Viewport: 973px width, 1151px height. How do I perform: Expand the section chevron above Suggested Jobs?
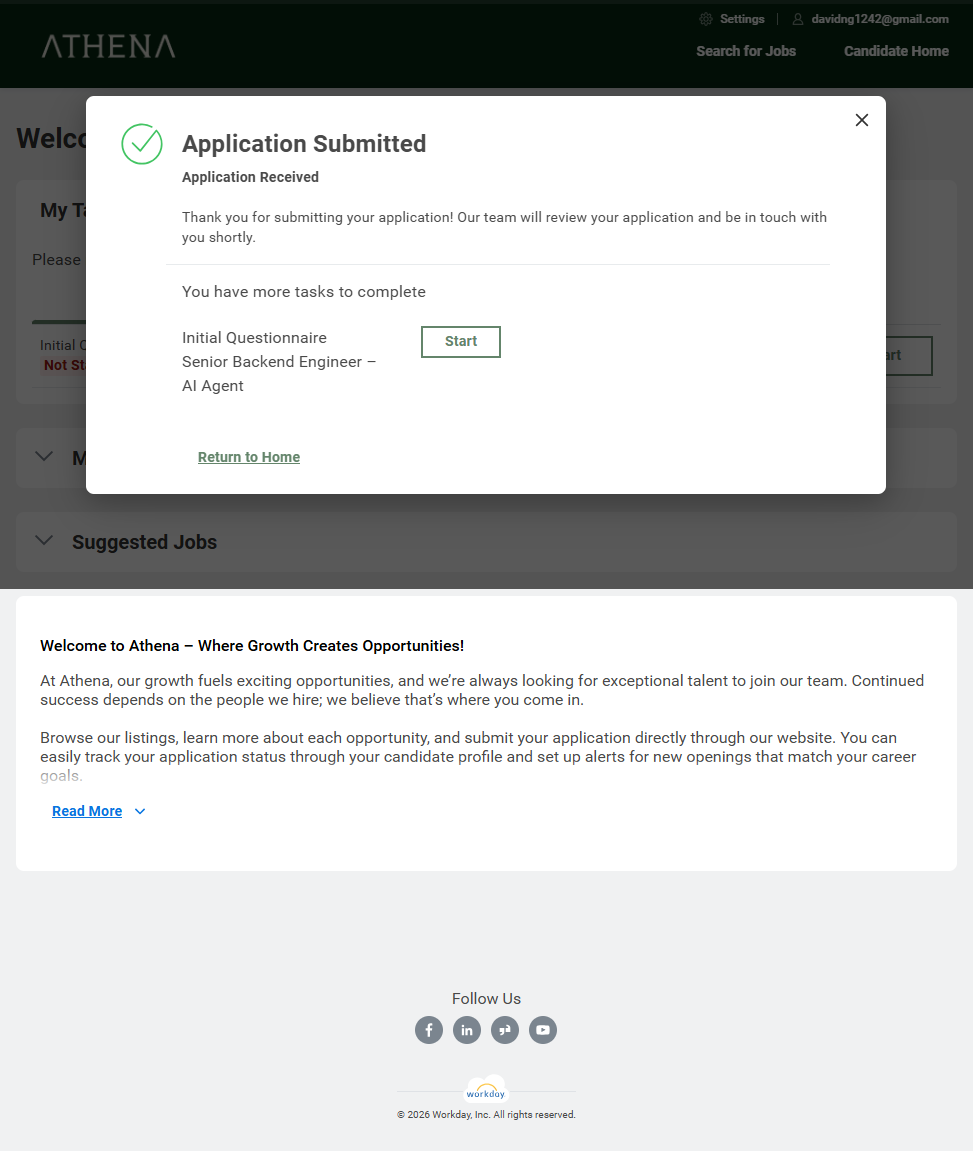(44, 456)
